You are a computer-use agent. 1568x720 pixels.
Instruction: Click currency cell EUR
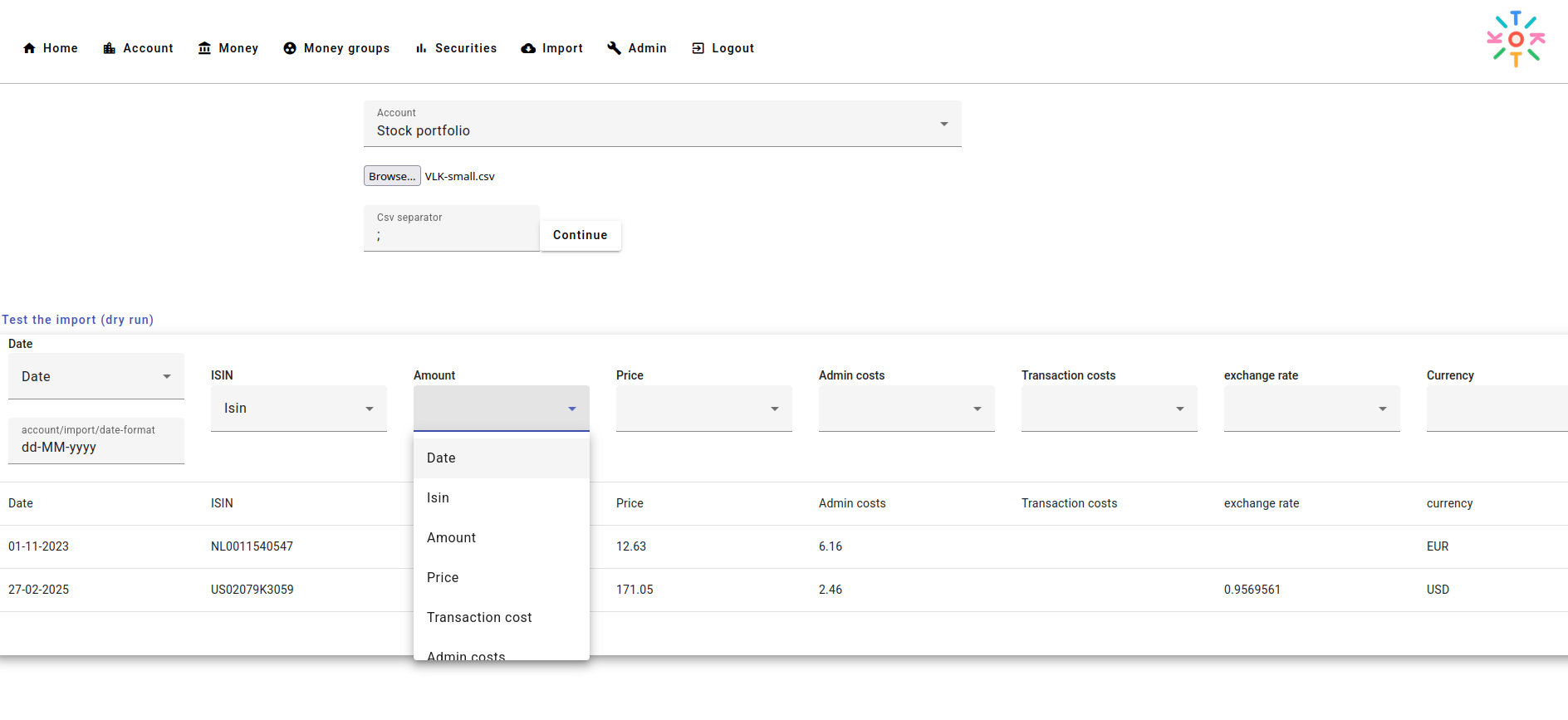(x=1438, y=546)
